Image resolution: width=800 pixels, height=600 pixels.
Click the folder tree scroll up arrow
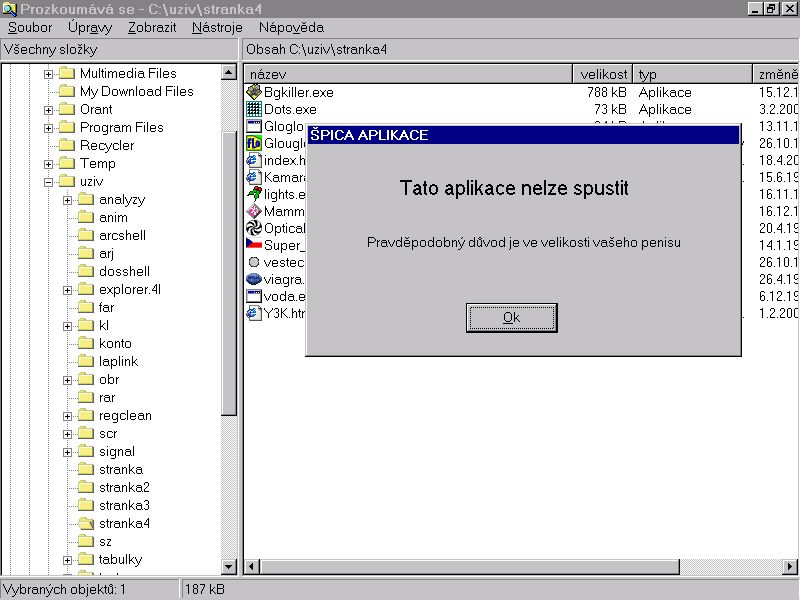point(229,73)
